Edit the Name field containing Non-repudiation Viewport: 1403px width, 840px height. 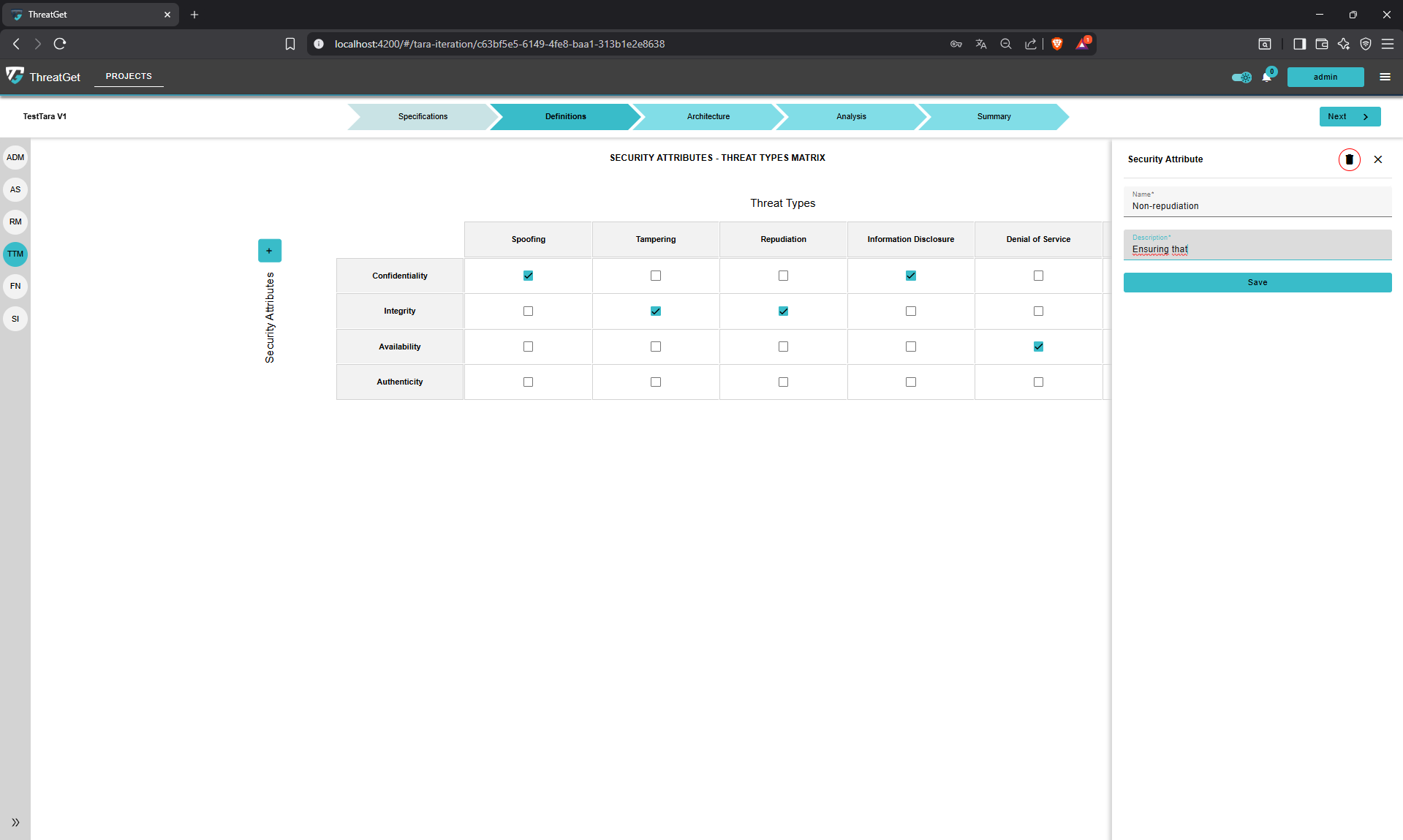(x=1257, y=205)
